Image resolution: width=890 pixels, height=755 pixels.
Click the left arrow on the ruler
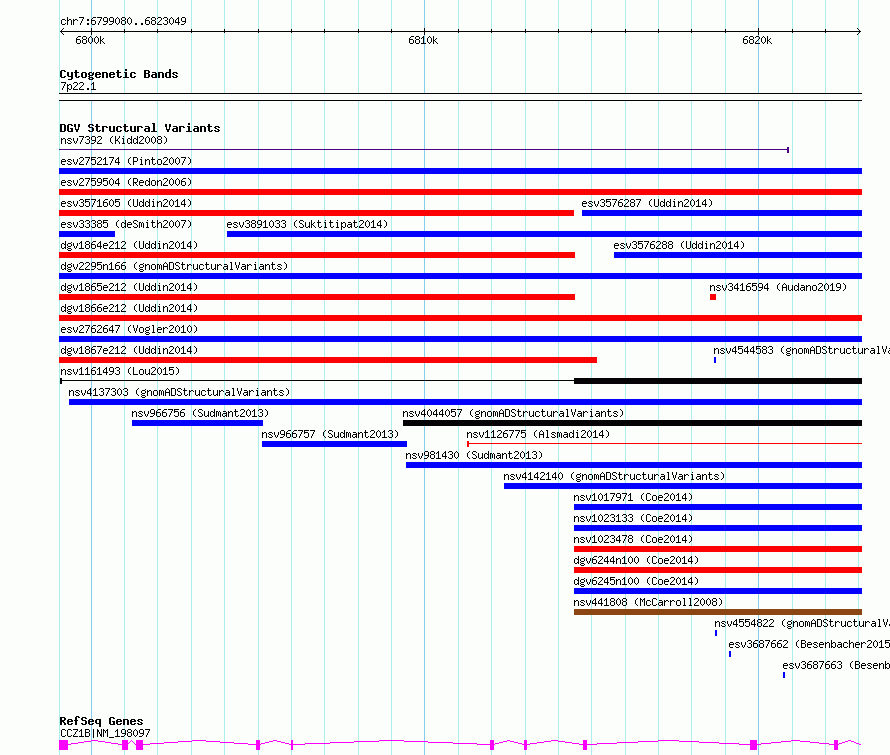coord(62,32)
